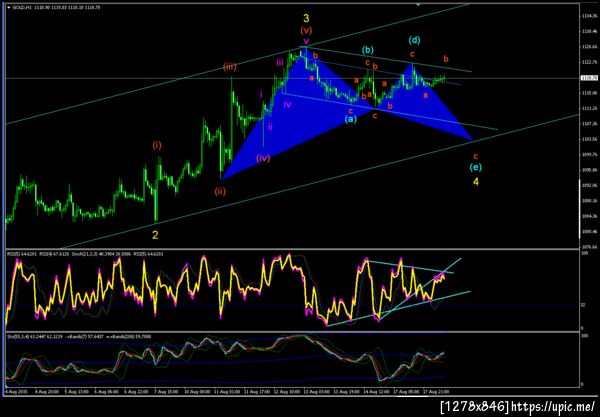Click the cyan (b) wave label
Screen dimensions: 600x417
point(368,50)
